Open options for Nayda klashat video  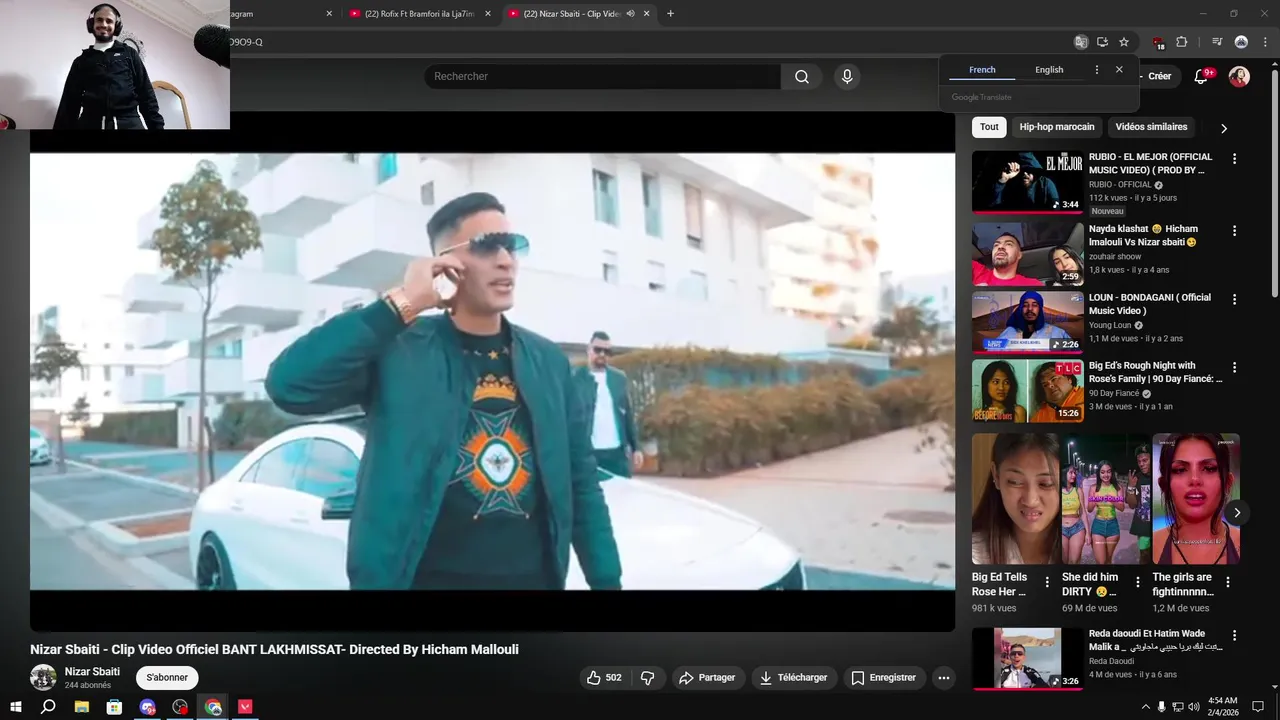tap(1235, 231)
